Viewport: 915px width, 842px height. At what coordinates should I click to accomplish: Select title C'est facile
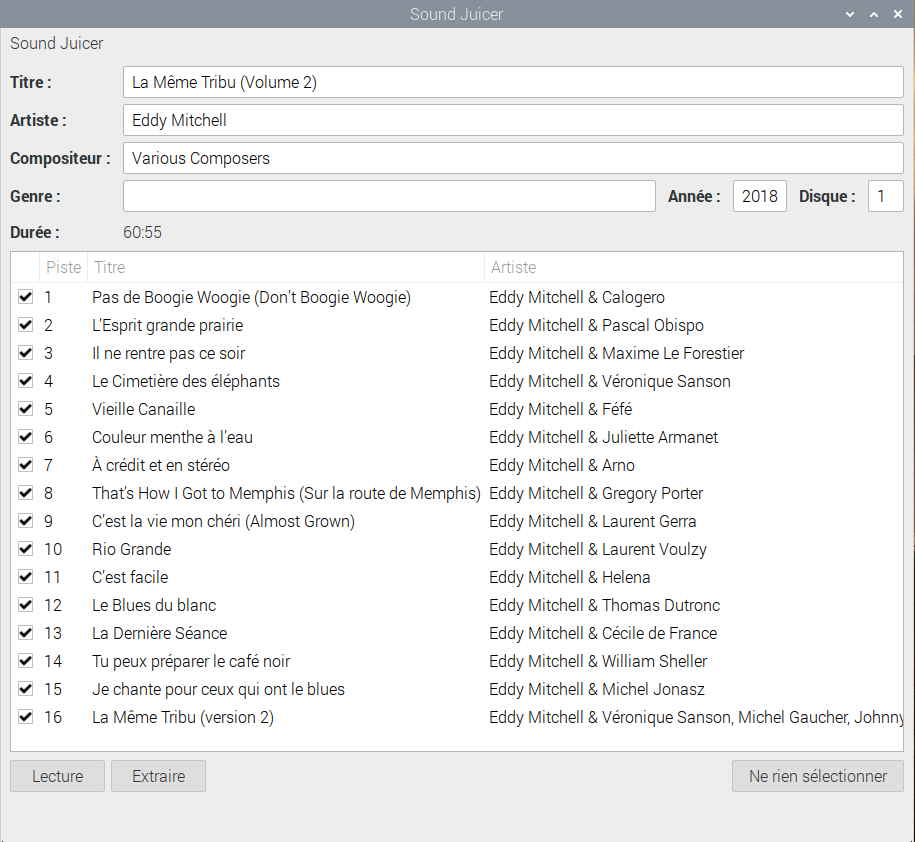click(130, 577)
